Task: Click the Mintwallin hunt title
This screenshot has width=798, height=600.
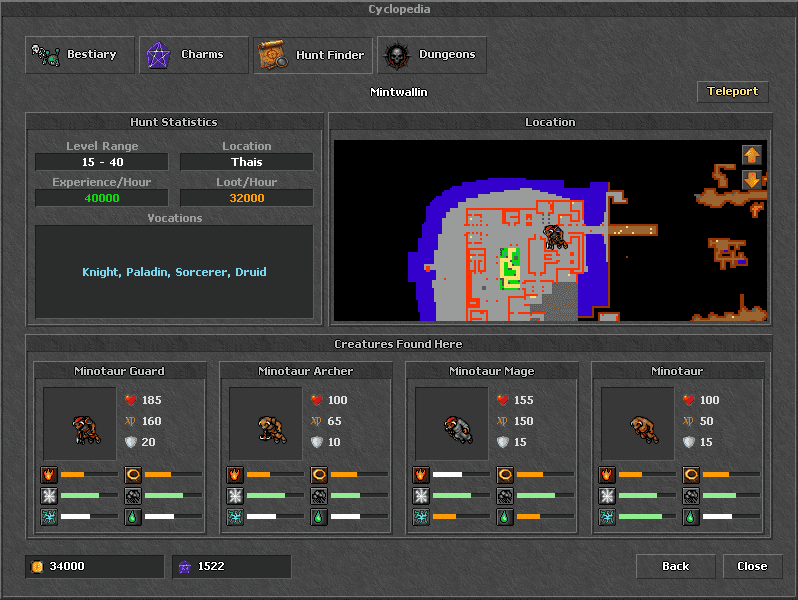Action: 398,92
